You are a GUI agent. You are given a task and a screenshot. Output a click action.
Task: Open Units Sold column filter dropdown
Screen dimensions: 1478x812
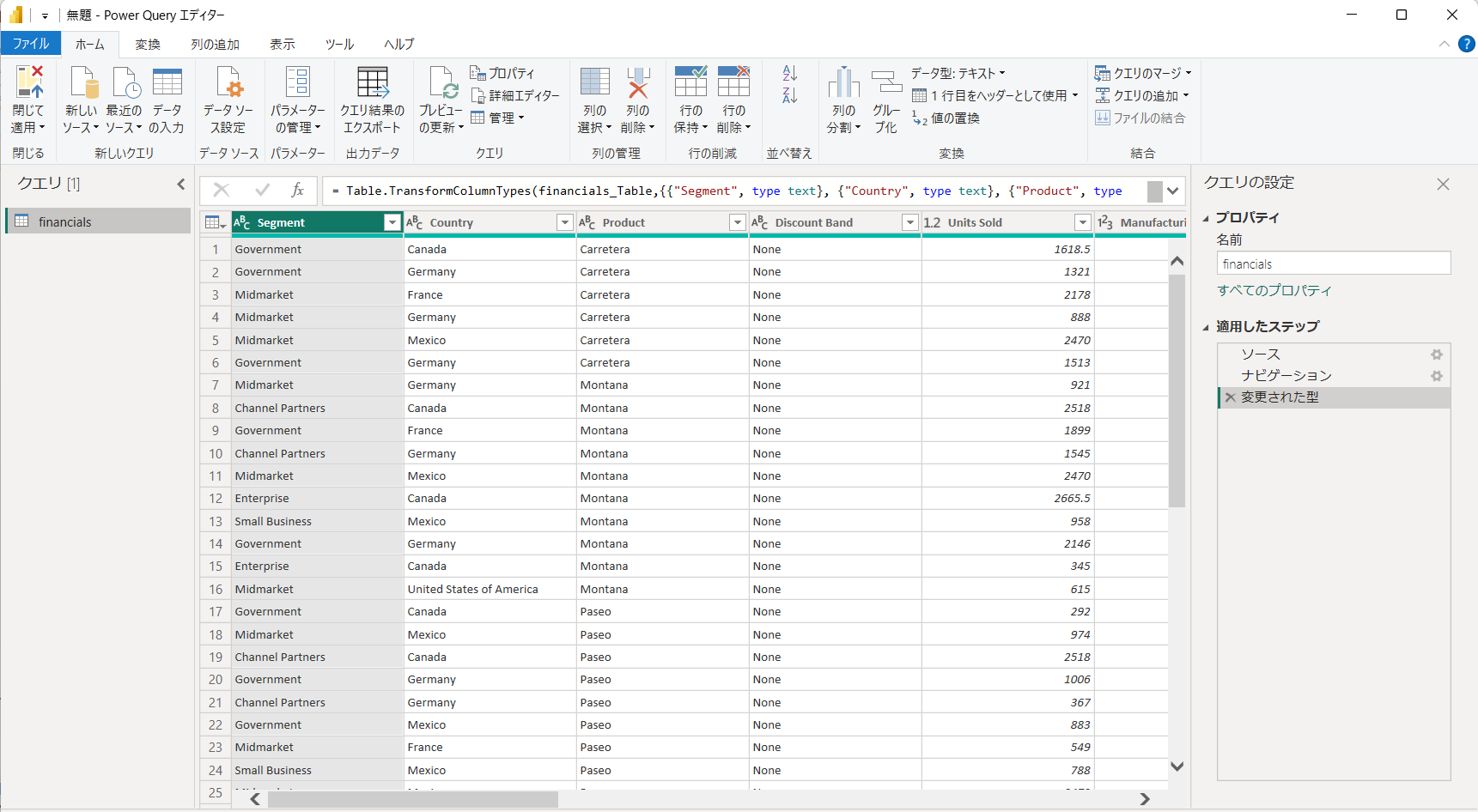click(x=1083, y=223)
